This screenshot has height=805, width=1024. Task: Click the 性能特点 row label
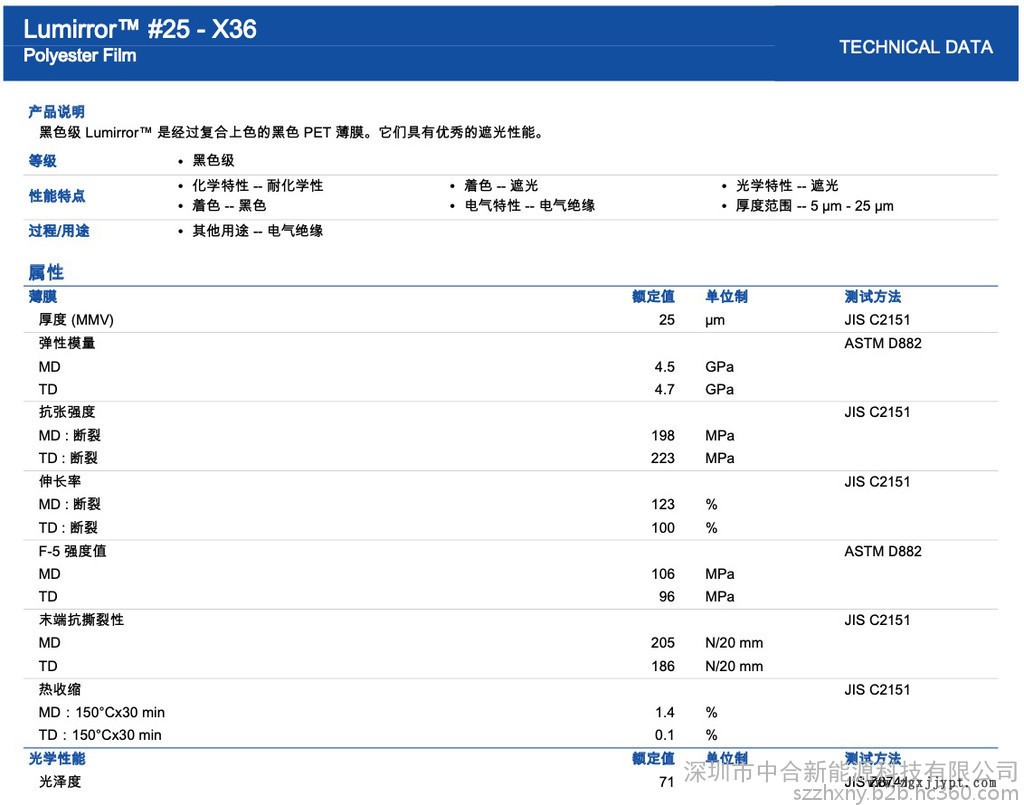click(56, 196)
